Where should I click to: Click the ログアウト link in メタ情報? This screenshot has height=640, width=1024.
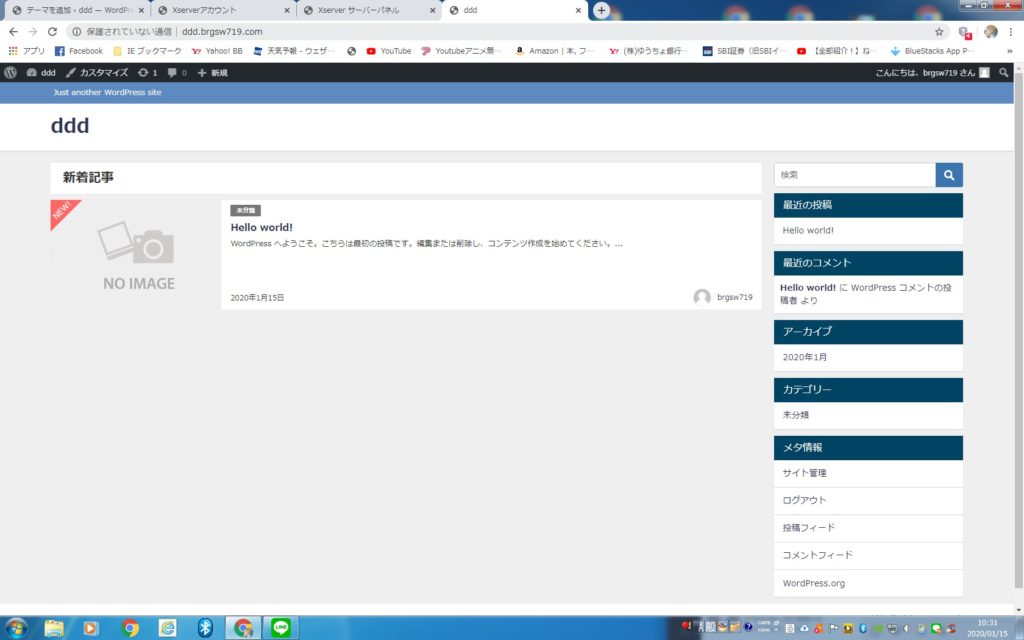(804, 500)
